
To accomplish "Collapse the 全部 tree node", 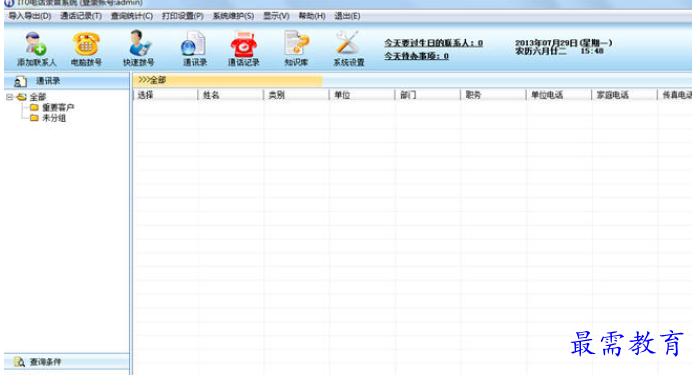I will tap(9, 97).
